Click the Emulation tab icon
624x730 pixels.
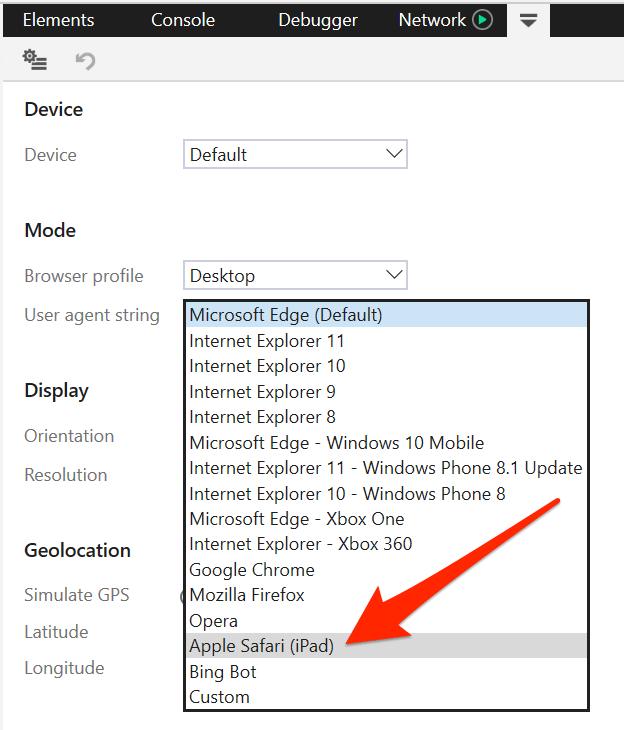tap(528, 20)
